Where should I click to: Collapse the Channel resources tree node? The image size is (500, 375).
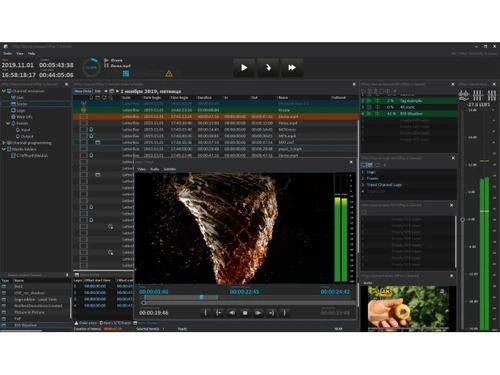click(4, 91)
